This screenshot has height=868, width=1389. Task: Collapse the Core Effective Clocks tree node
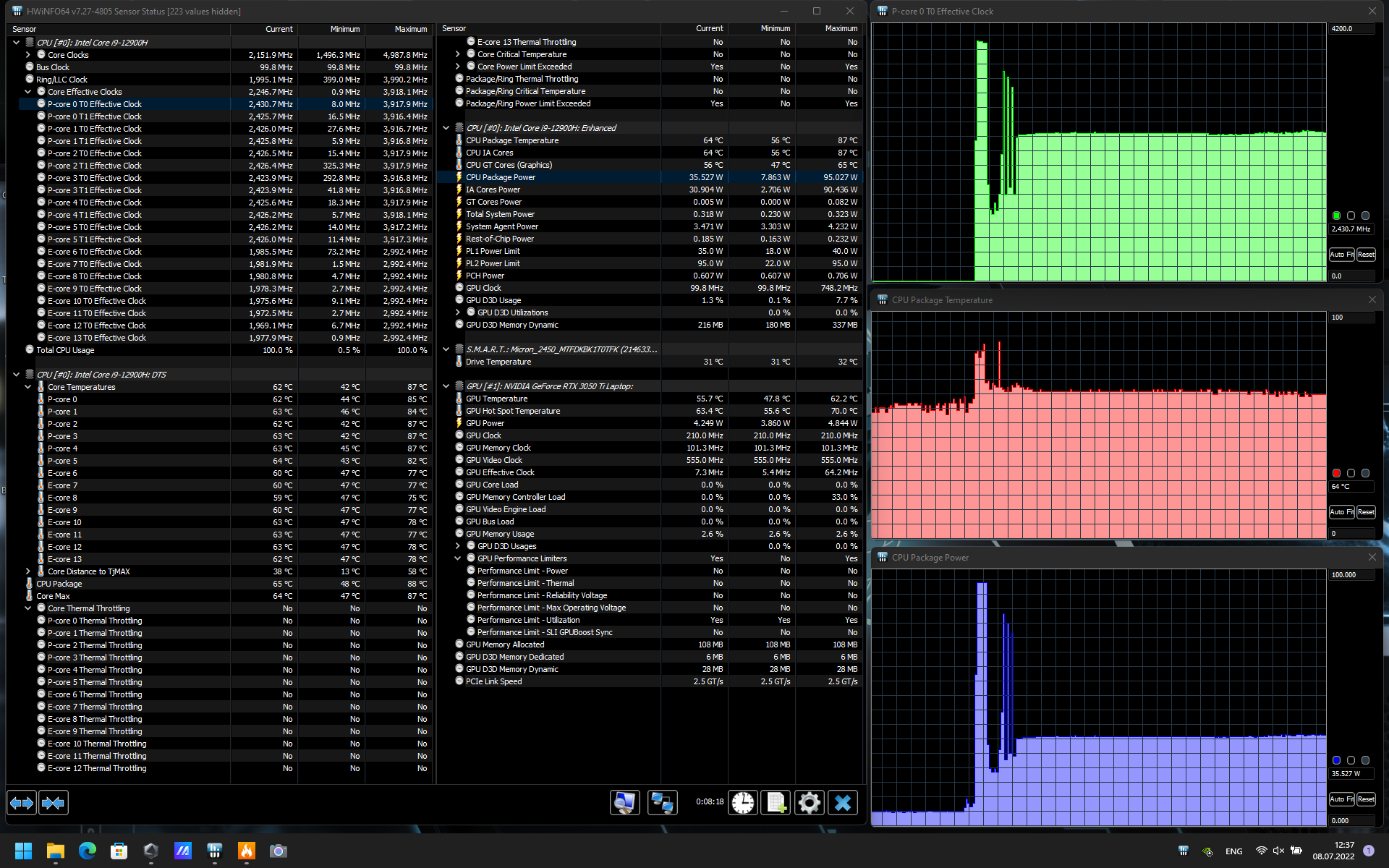click(x=28, y=92)
